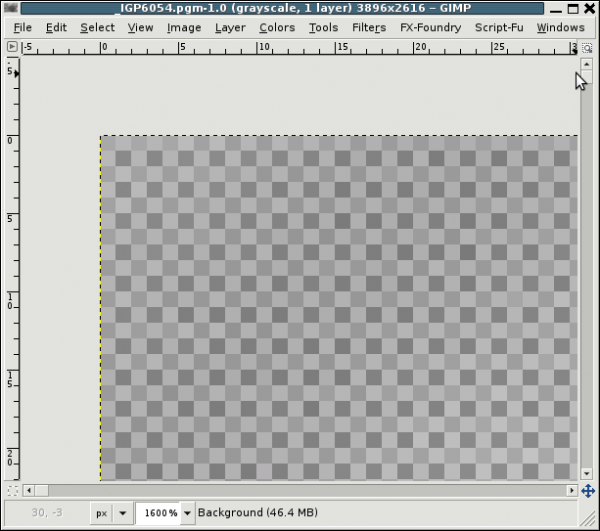Click the window menu icon in title bar
This screenshot has width=600, height=531.
11,8
